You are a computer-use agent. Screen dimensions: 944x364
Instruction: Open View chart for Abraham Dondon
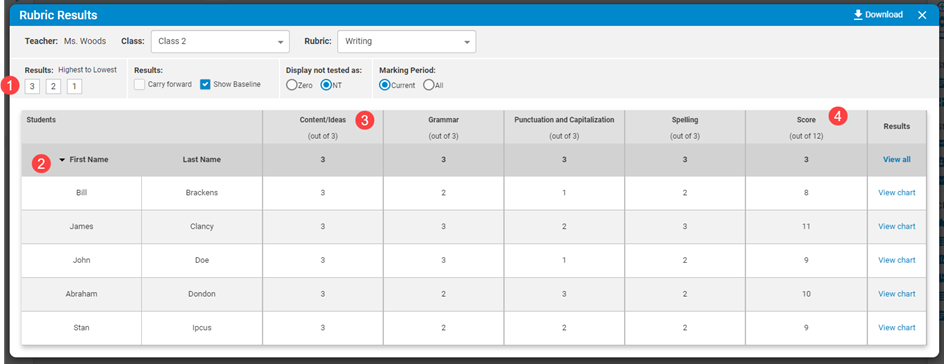coord(896,294)
